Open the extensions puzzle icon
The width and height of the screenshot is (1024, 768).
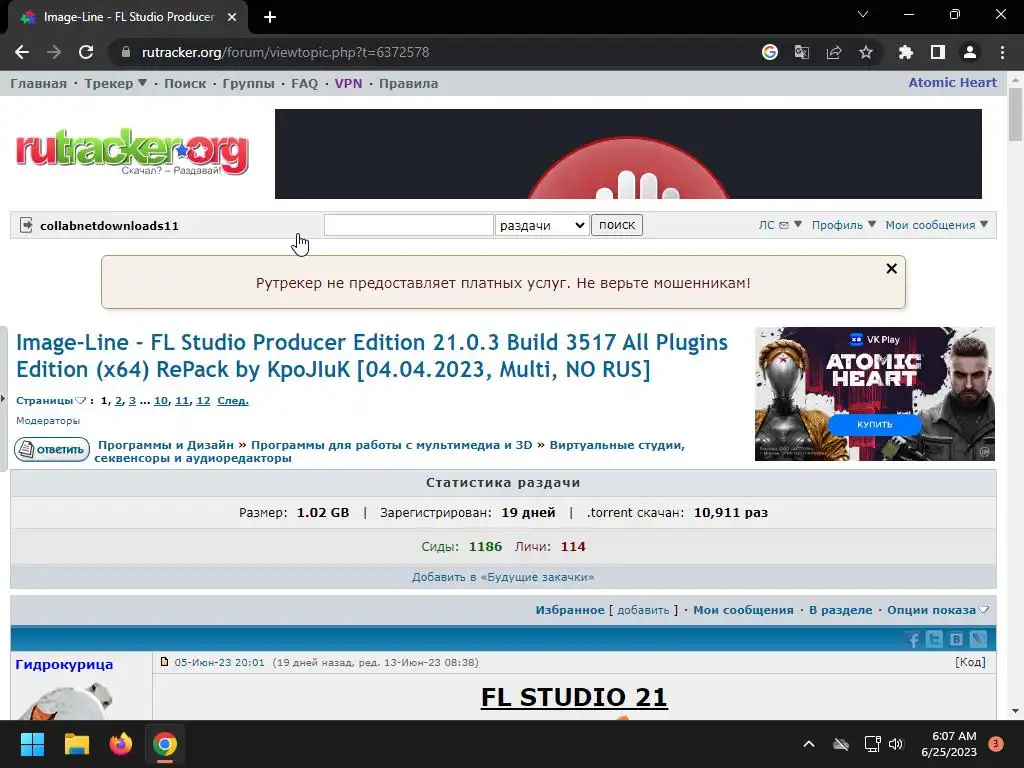point(906,52)
